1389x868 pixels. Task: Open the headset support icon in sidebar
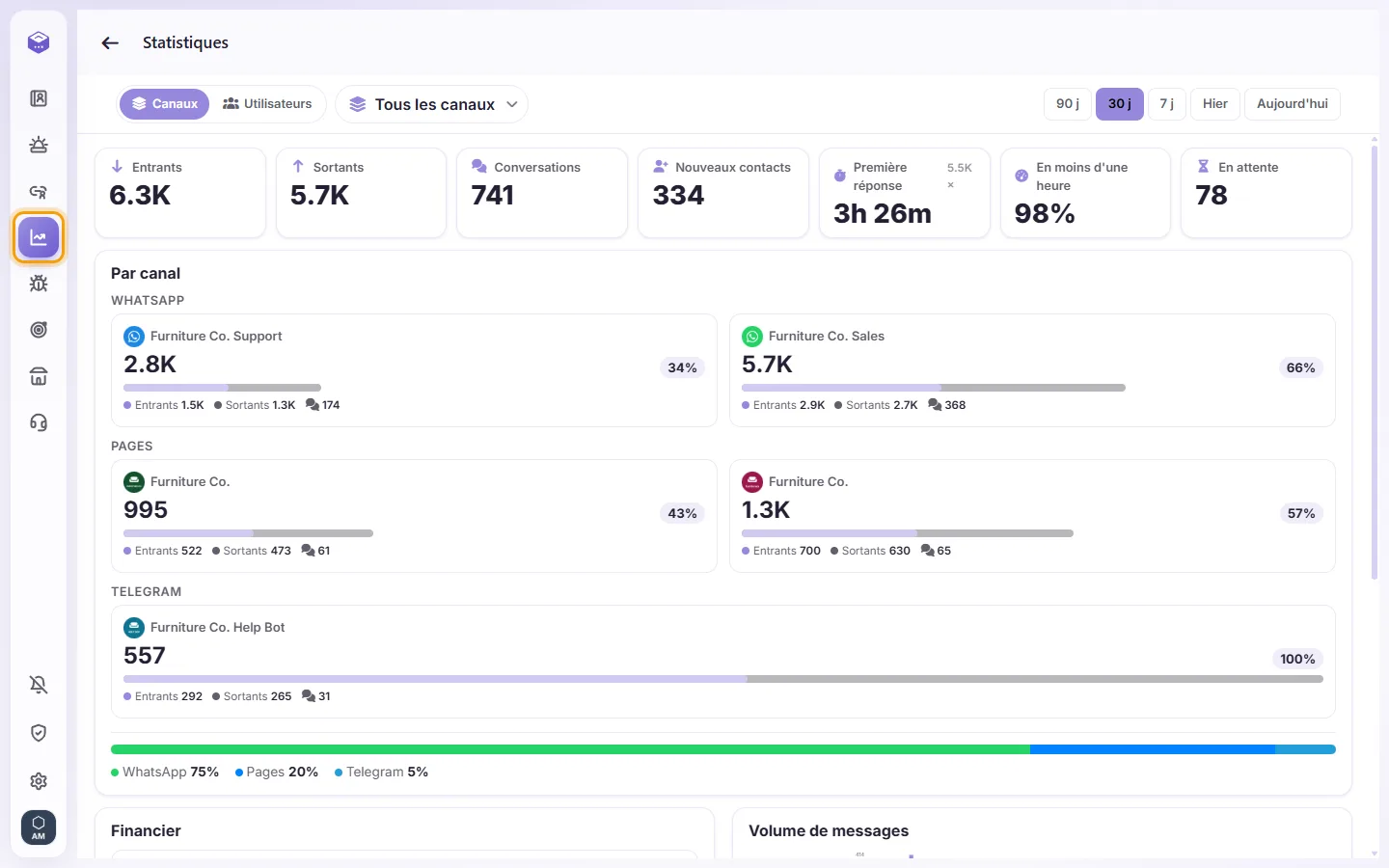coord(39,422)
